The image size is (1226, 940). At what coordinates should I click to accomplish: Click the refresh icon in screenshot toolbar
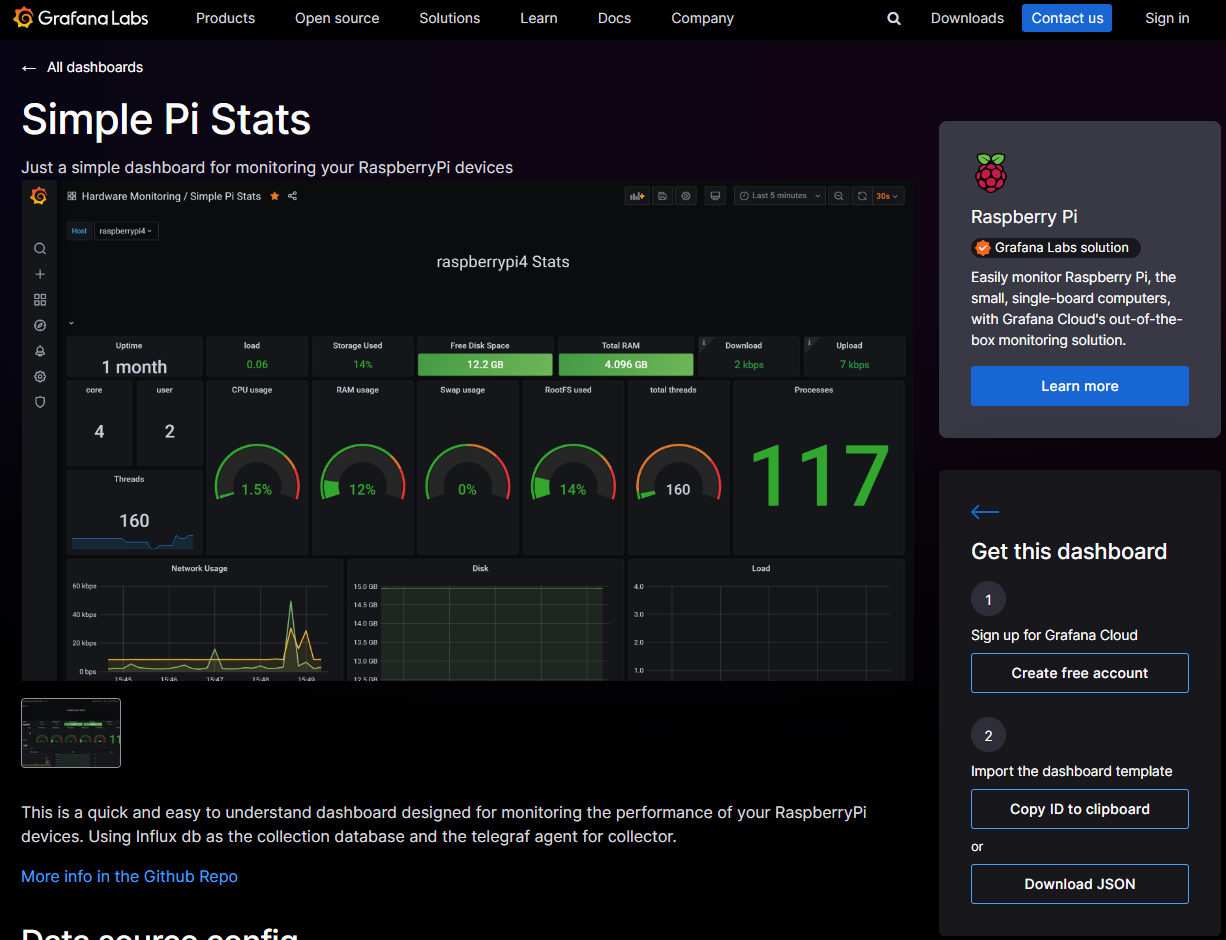point(862,196)
